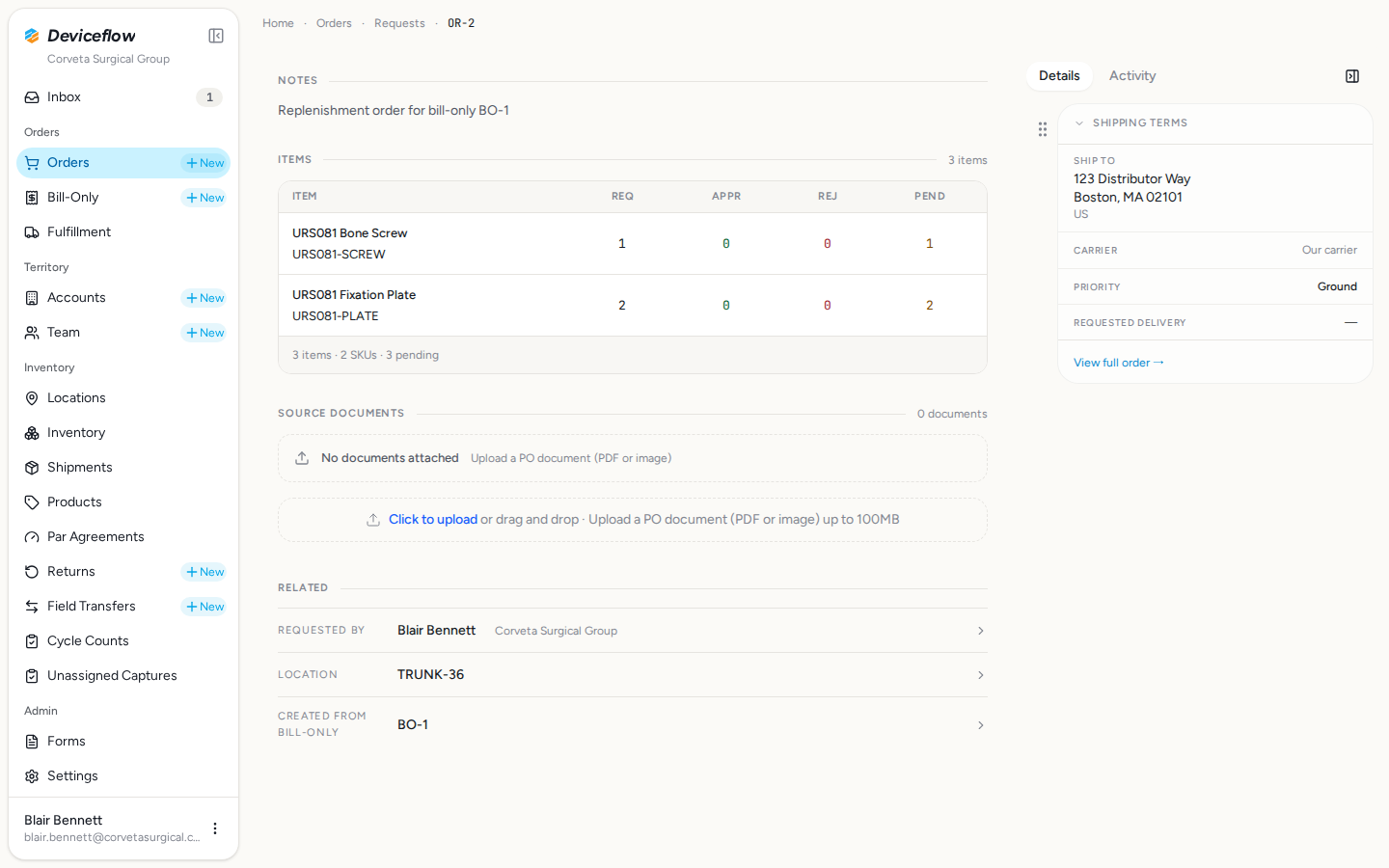
Task: Open user menu three-dot icon
Action: tap(215, 828)
